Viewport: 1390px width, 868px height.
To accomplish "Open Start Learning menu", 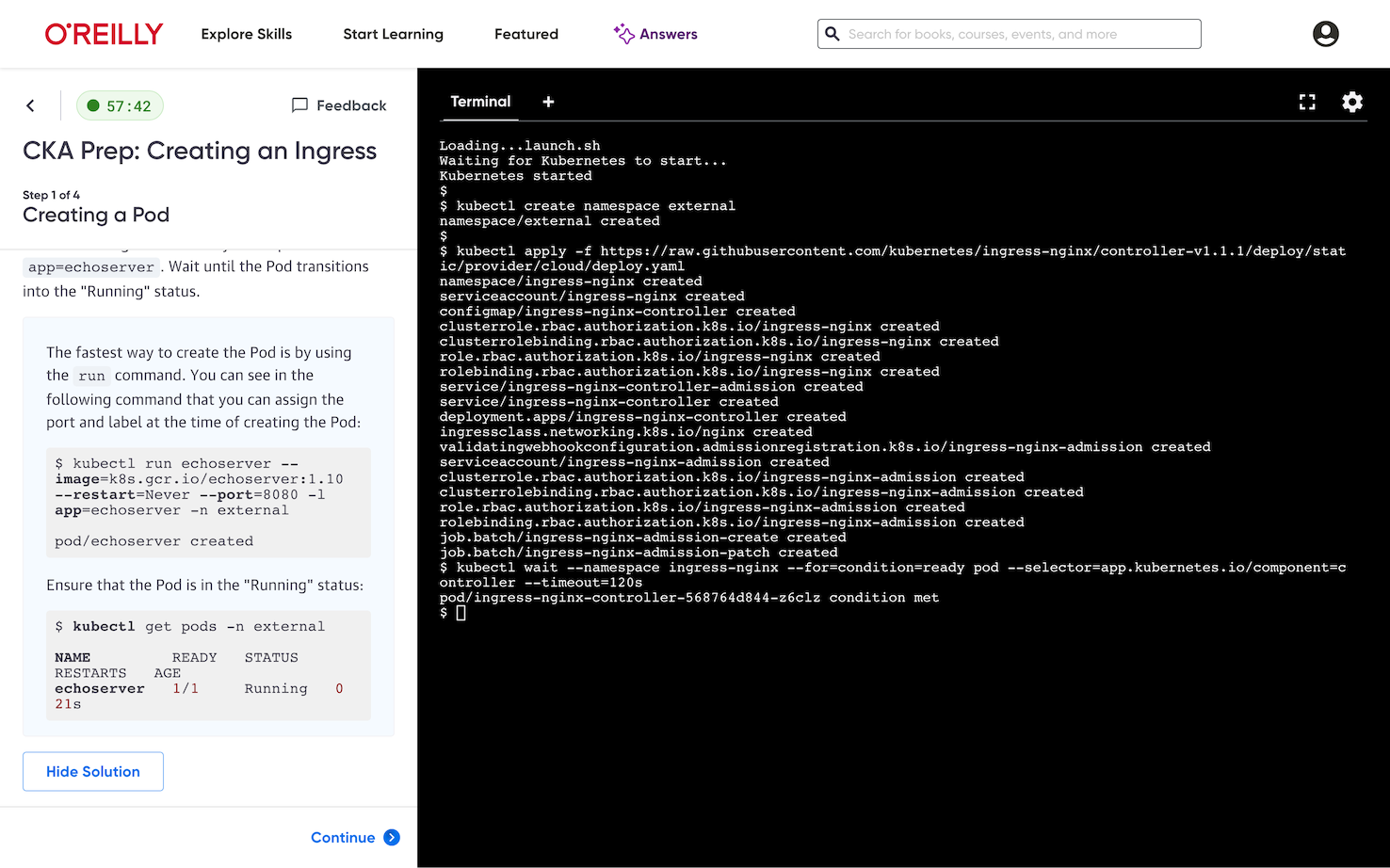I will pos(393,34).
